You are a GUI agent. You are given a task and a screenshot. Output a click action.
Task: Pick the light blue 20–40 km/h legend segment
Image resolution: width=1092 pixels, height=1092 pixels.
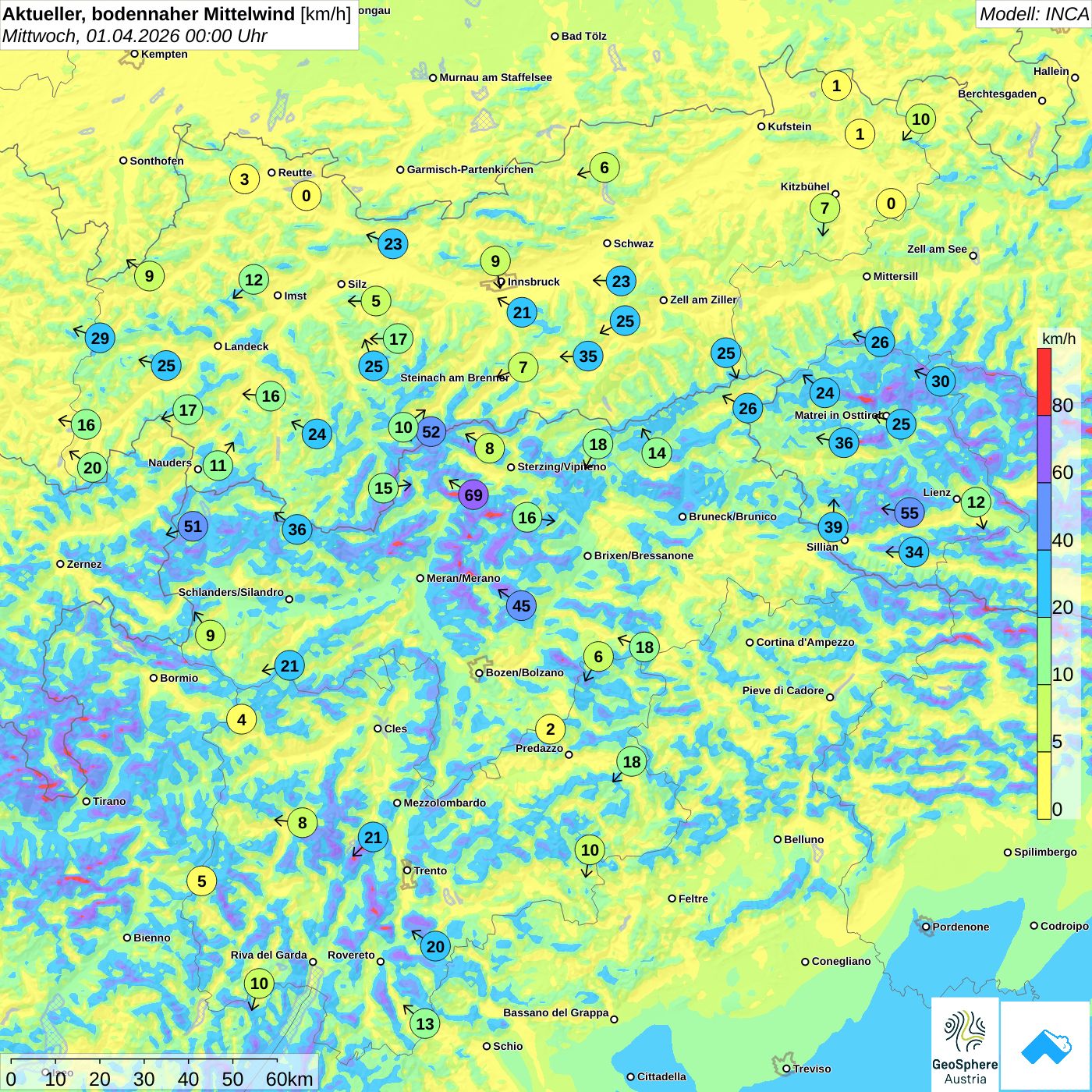[1044, 583]
